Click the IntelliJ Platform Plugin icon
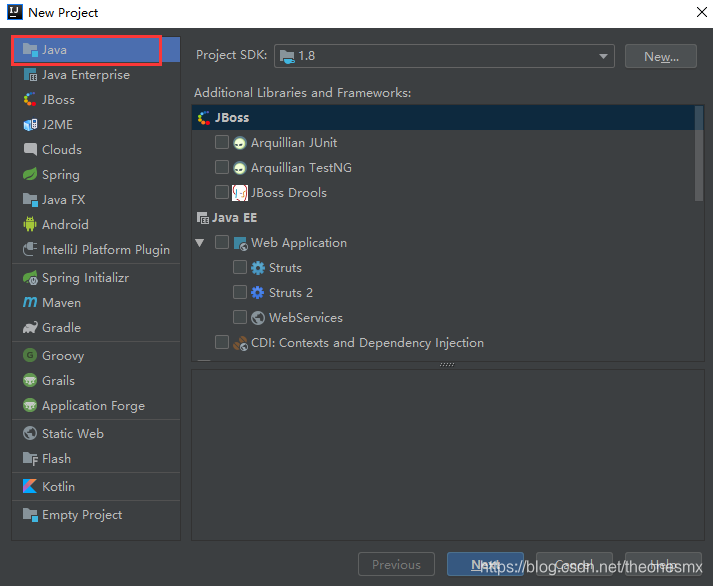 (x=30, y=249)
